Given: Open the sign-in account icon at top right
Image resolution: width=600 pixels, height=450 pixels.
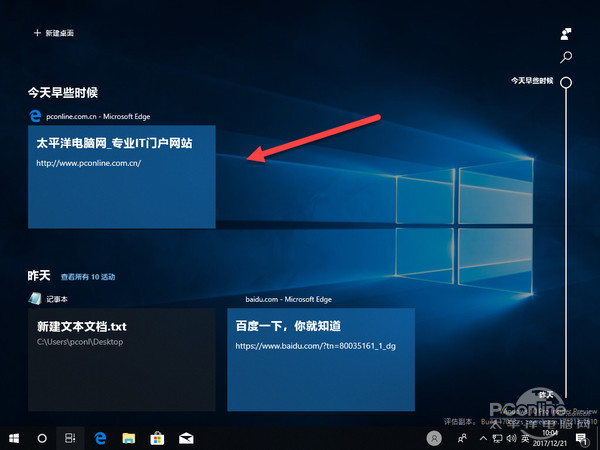Looking at the screenshot, I should click(566, 34).
